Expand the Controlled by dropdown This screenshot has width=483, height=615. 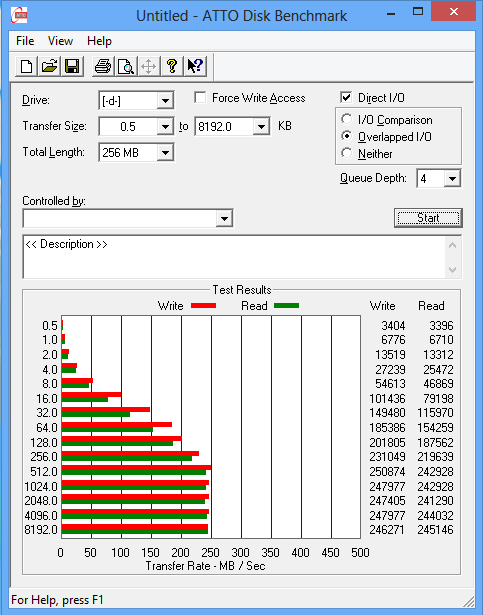click(x=224, y=218)
